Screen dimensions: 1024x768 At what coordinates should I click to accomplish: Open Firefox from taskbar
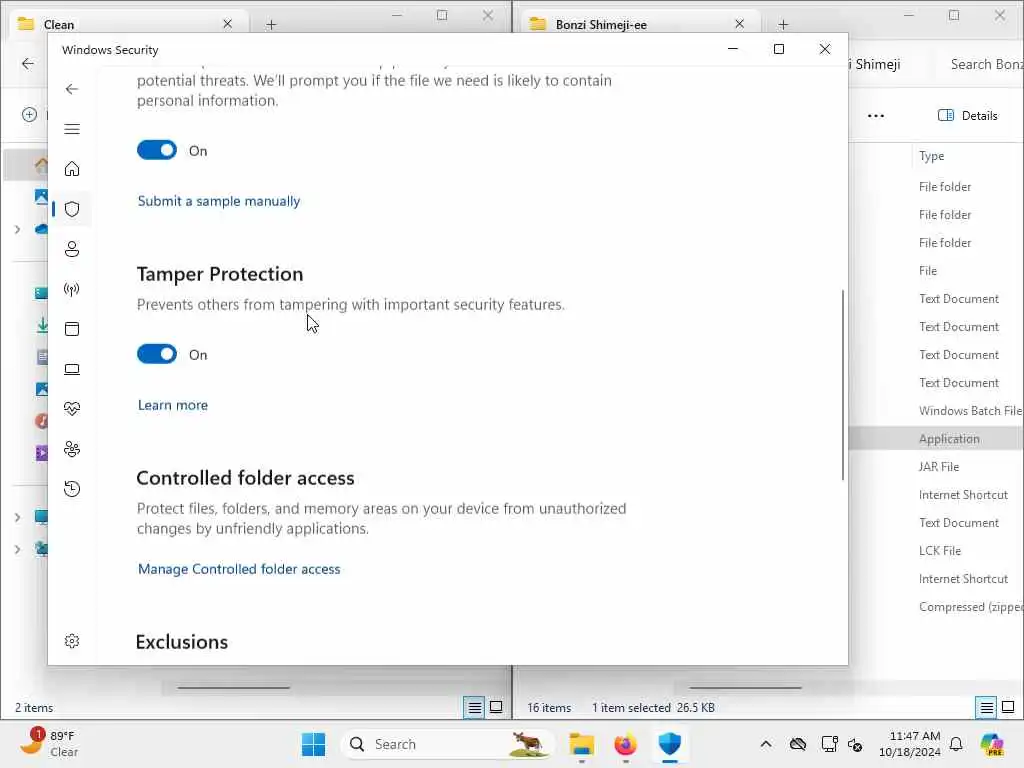(x=626, y=744)
